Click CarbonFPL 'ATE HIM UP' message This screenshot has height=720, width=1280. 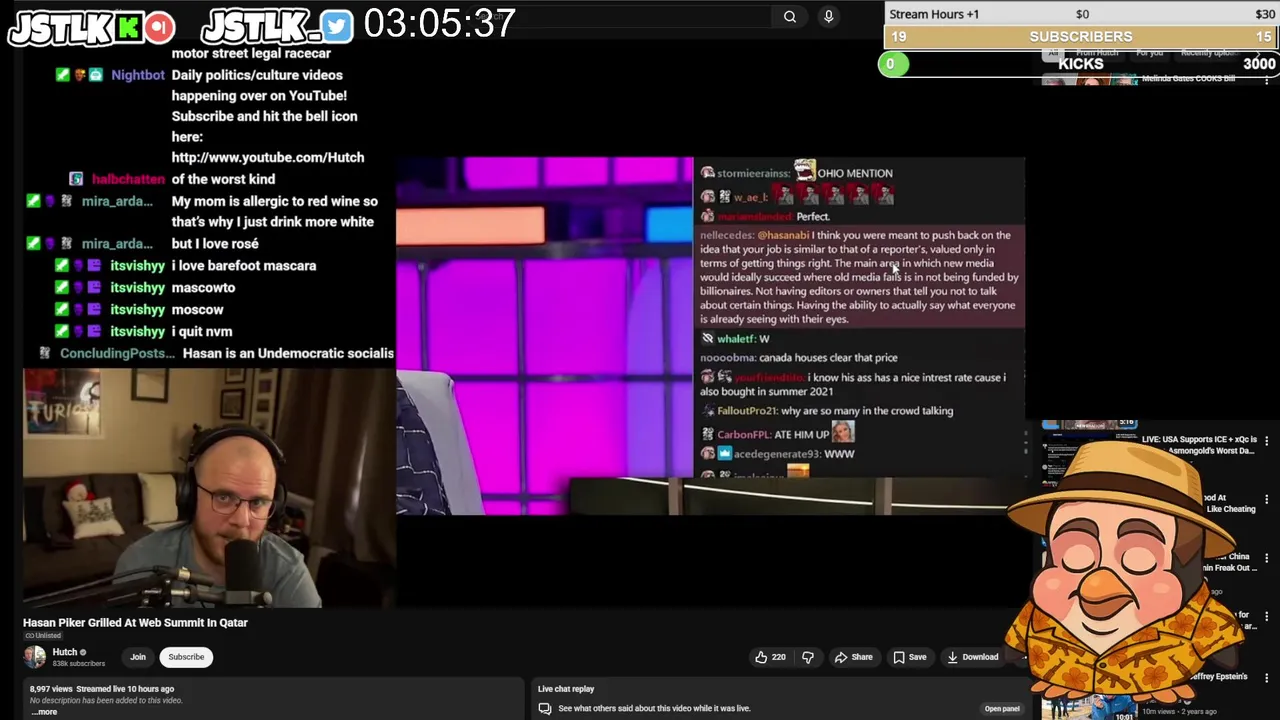click(779, 433)
